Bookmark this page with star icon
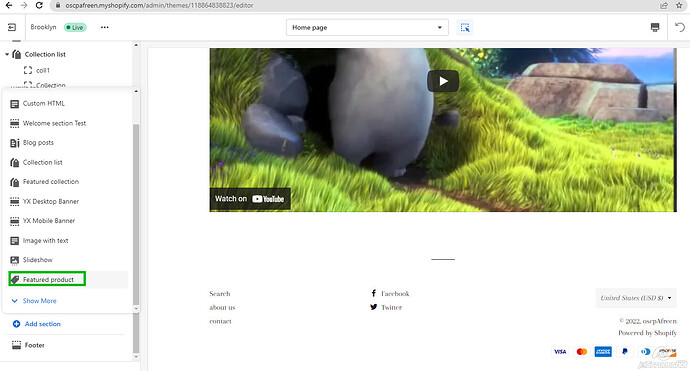 coord(679,5)
